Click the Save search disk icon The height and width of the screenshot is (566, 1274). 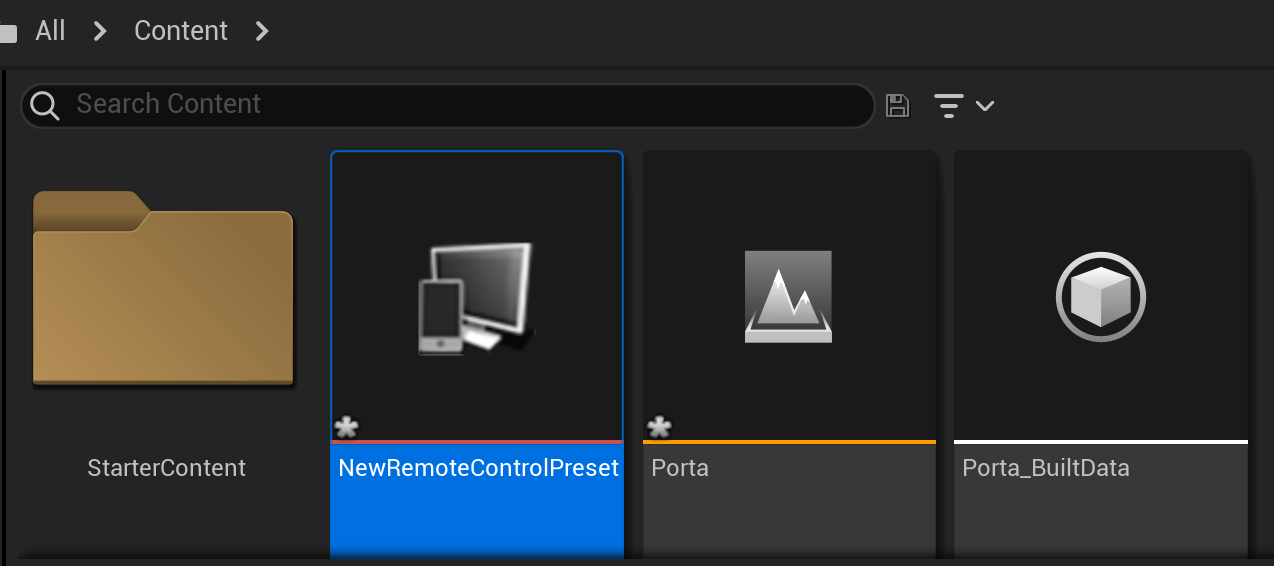pos(898,105)
